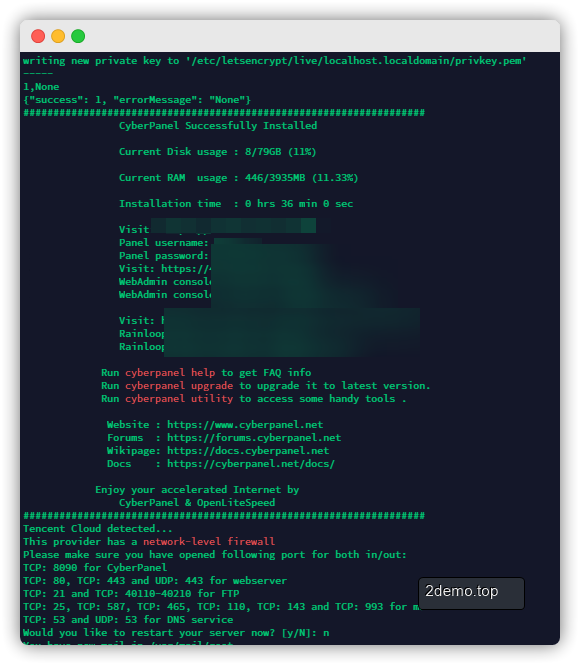This screenshot has height=665, width=580.
Task: Click the green maximize window button
Action: click(x=78, y=36)
